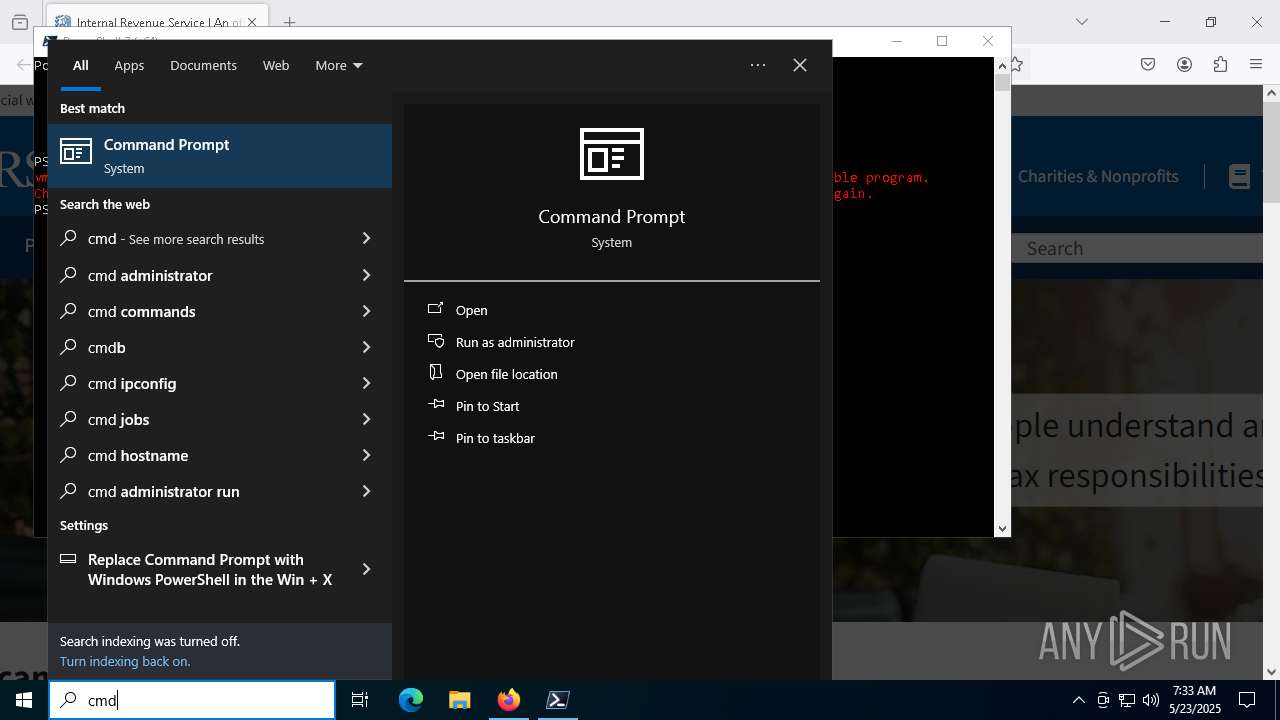The image size is (1280, 720).
Task: Click the taskbar clock showing 7:33 AM
Action: [1195, 700]
